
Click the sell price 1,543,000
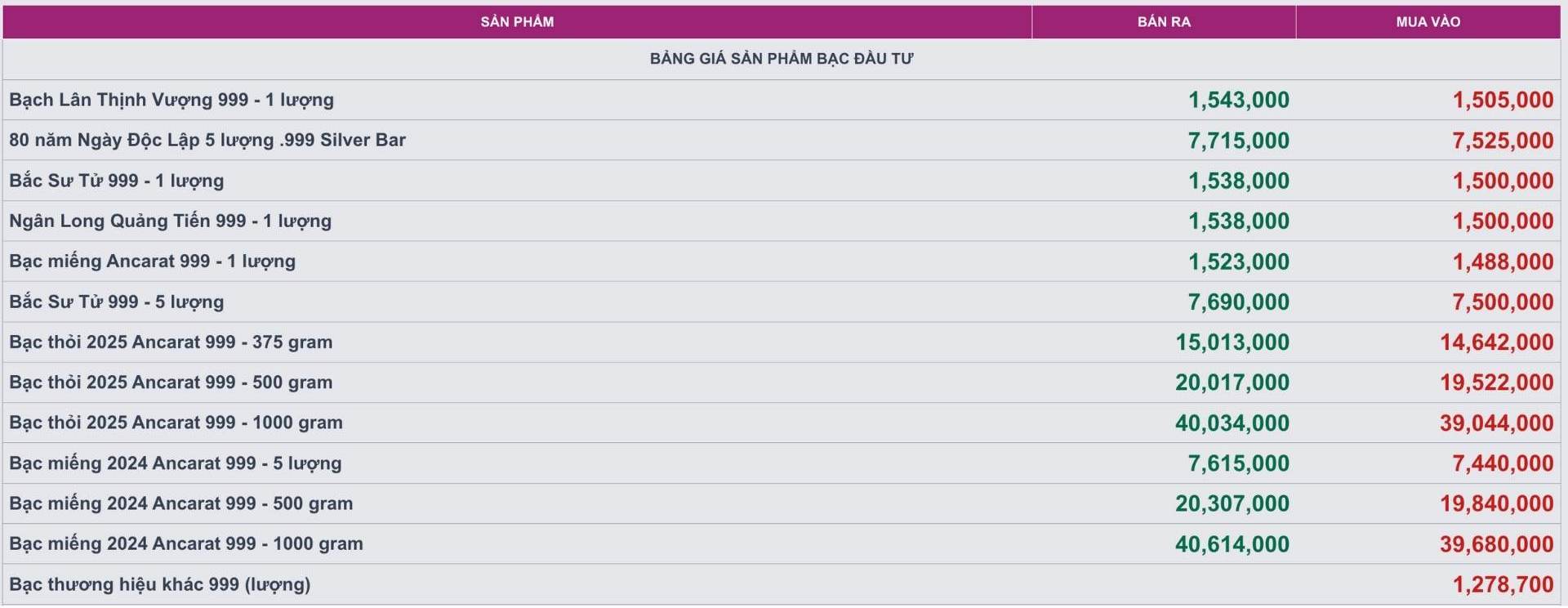(1238, 100)
